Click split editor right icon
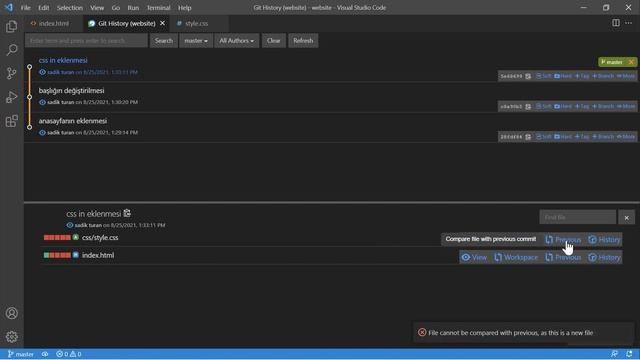Screen dimensions: 640x360 pos(616,23)
